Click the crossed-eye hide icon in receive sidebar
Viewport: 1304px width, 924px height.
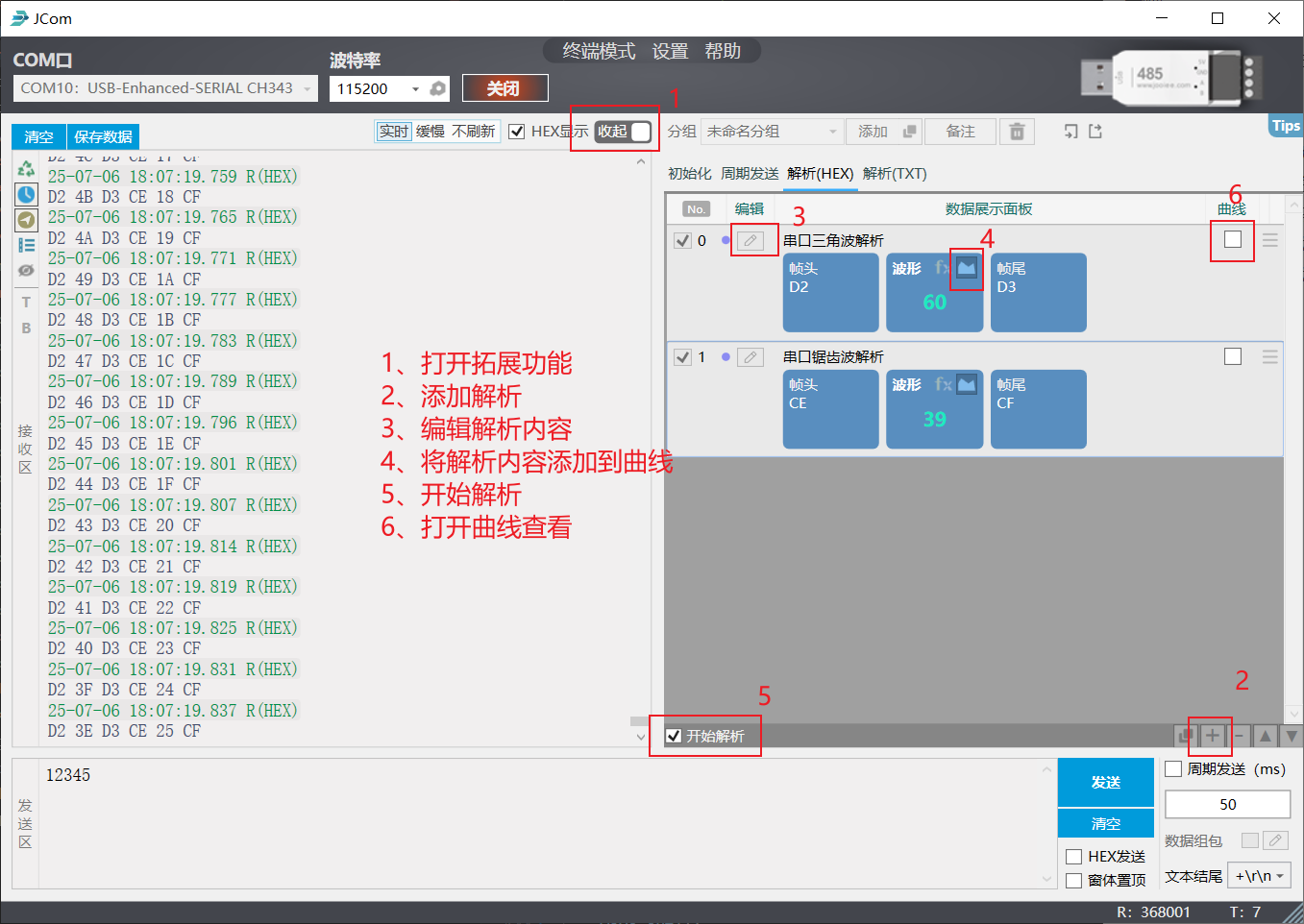(26, 271)
